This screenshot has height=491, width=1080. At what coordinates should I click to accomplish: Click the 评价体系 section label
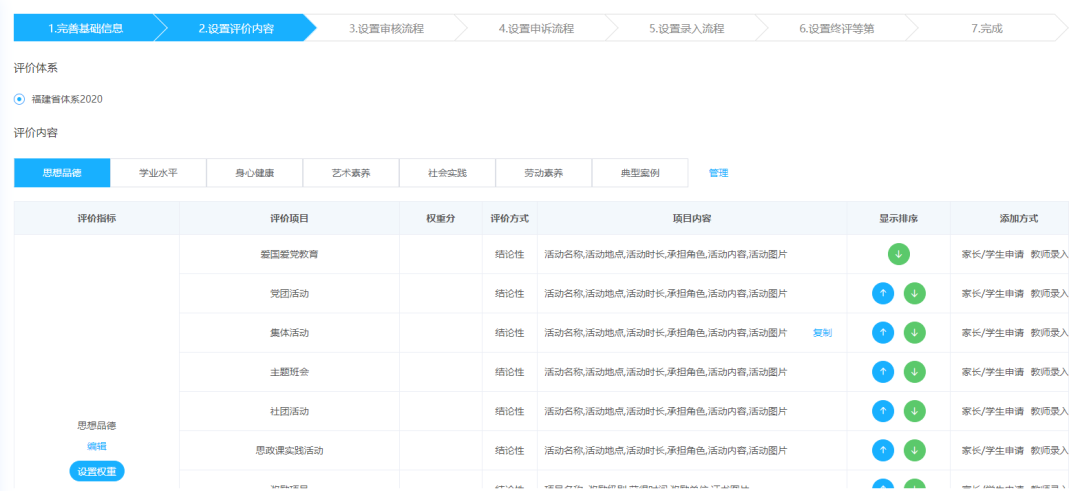tap(36, 68)
